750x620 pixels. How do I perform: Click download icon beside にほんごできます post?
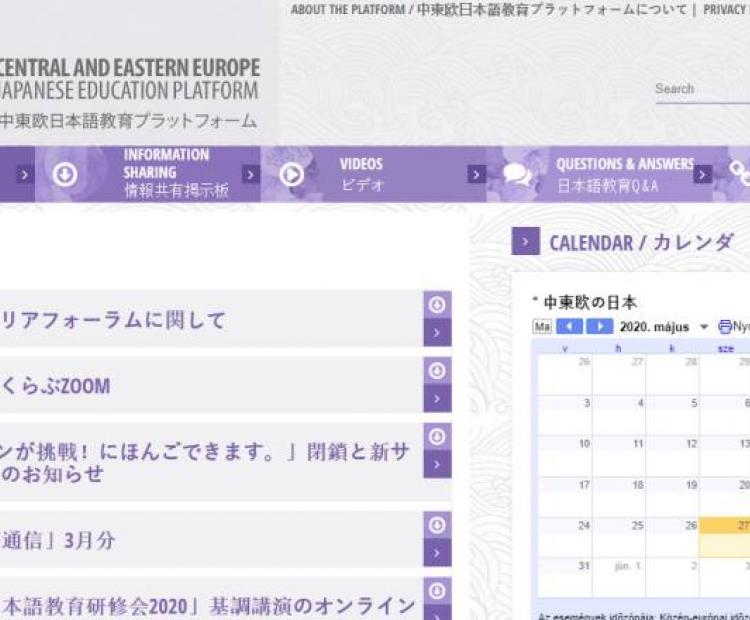click(437, 437)
